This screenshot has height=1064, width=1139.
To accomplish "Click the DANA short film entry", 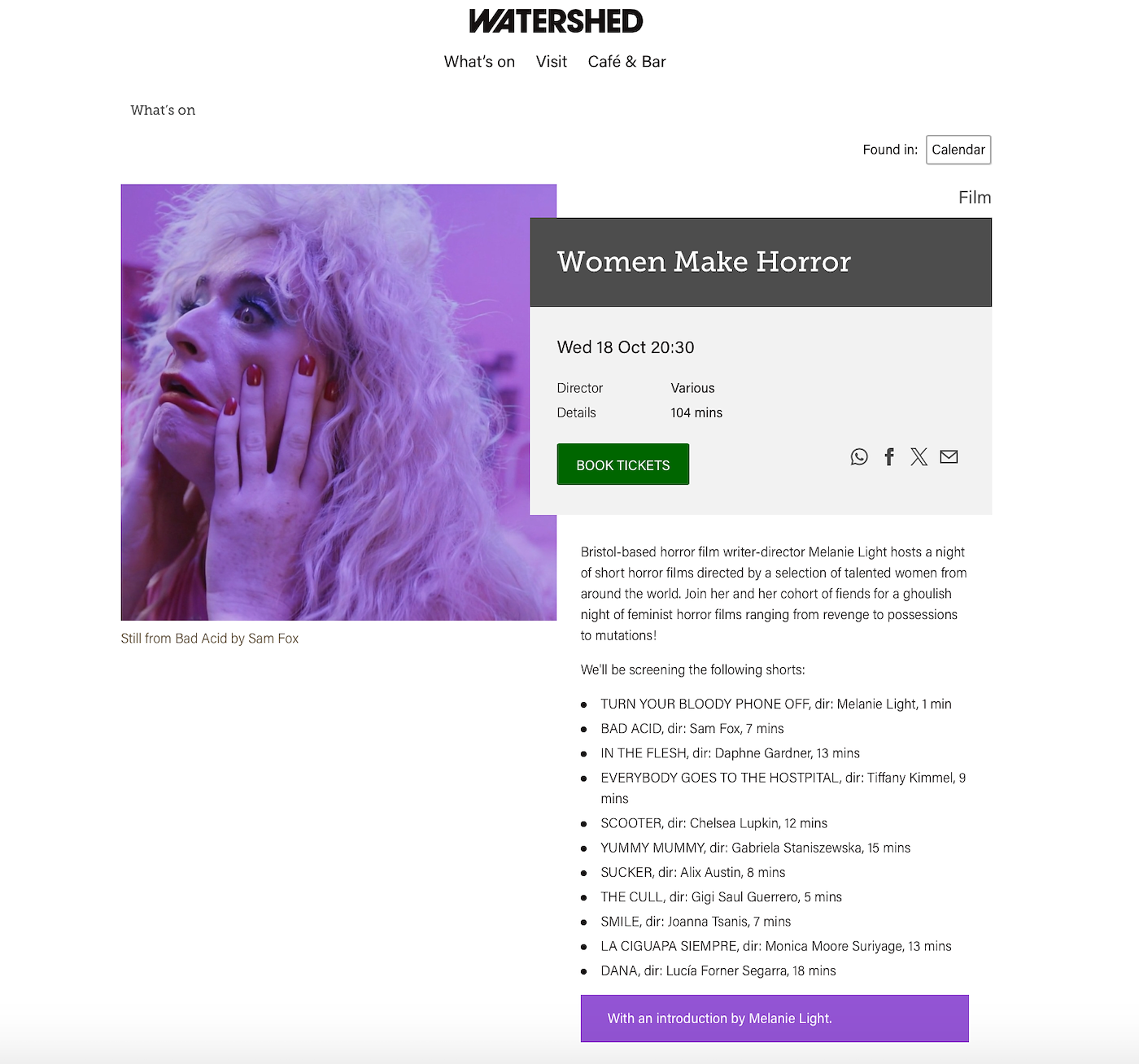I will [718, 970].
